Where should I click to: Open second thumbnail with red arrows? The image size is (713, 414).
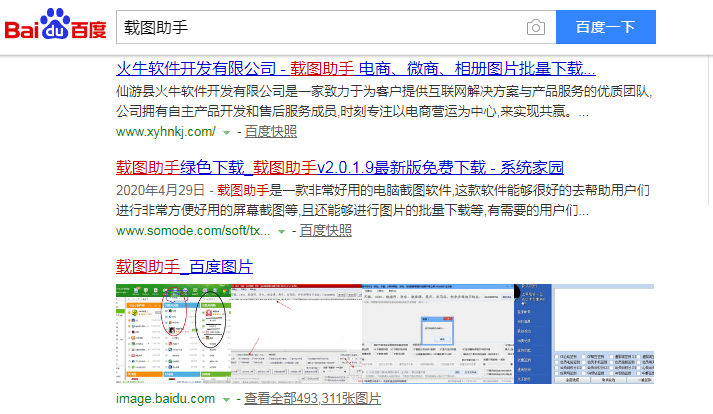296,334
